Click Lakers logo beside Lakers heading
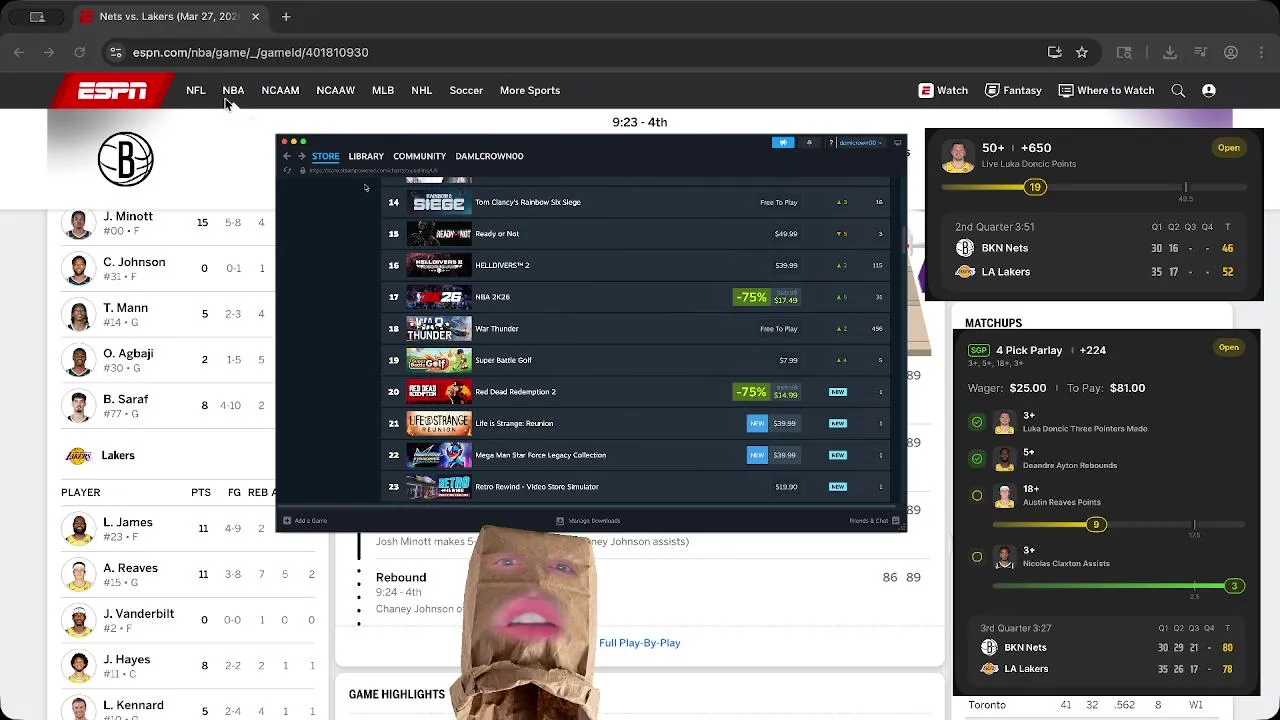The height and width of the screenshot is (720, 1280). tap(78, 456)
